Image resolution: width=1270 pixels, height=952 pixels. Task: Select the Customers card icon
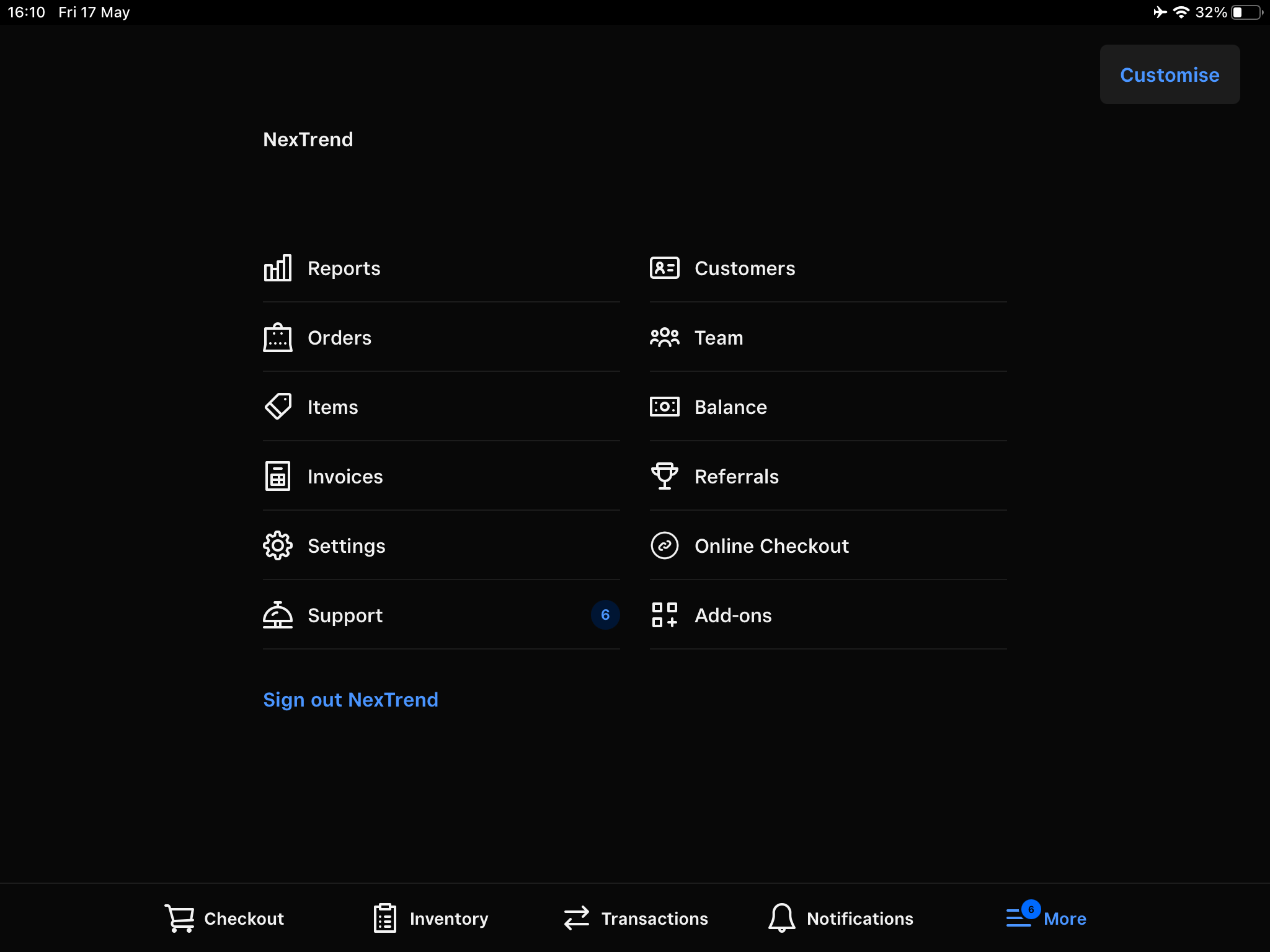pos(664,268)
